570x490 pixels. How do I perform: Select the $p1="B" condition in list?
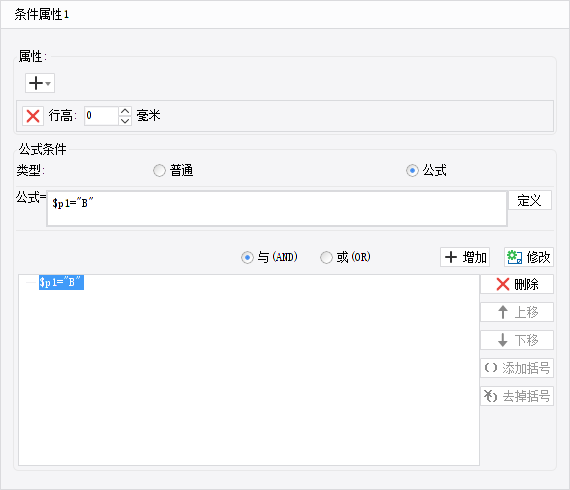tap(61, 282)
